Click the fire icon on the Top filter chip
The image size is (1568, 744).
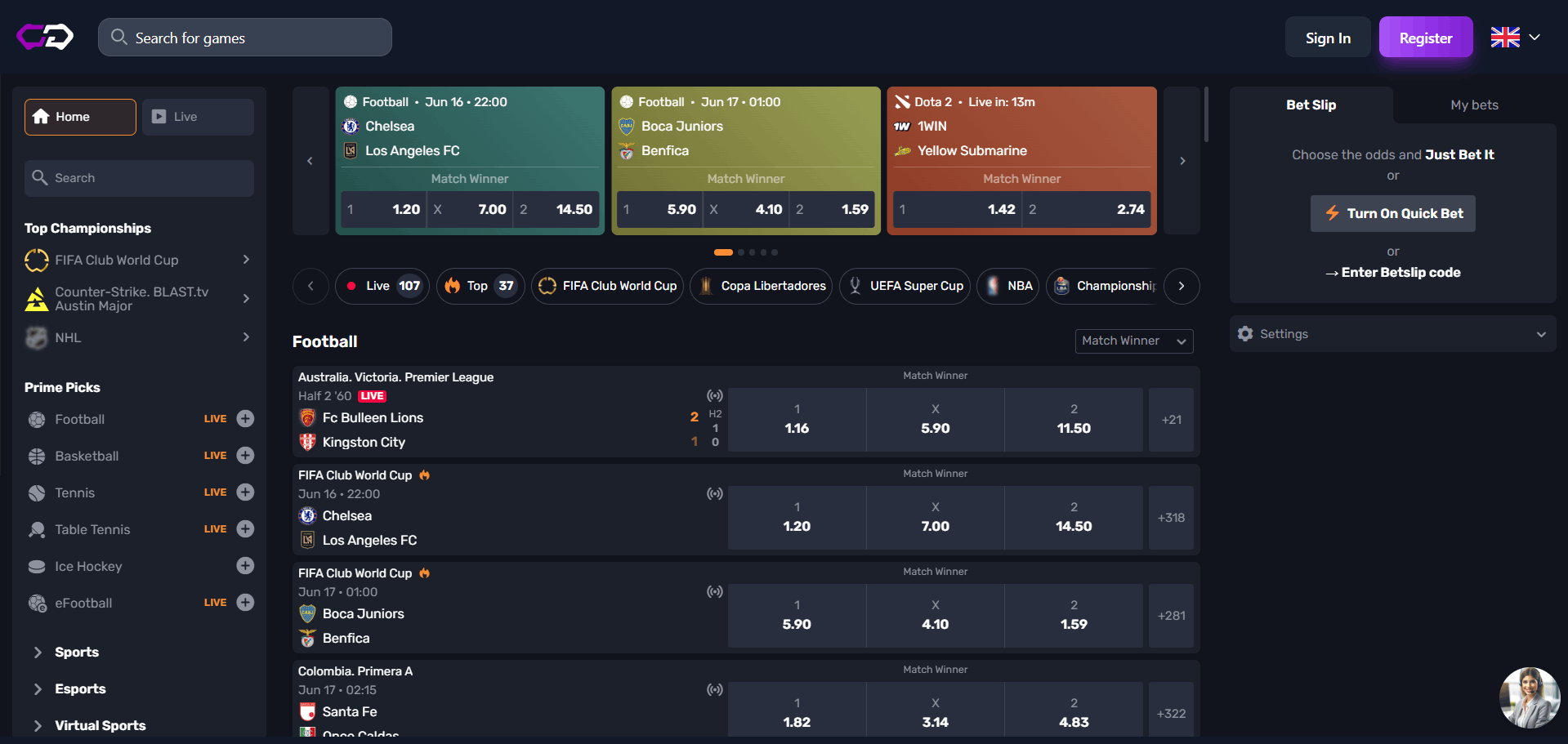point(453,286)
